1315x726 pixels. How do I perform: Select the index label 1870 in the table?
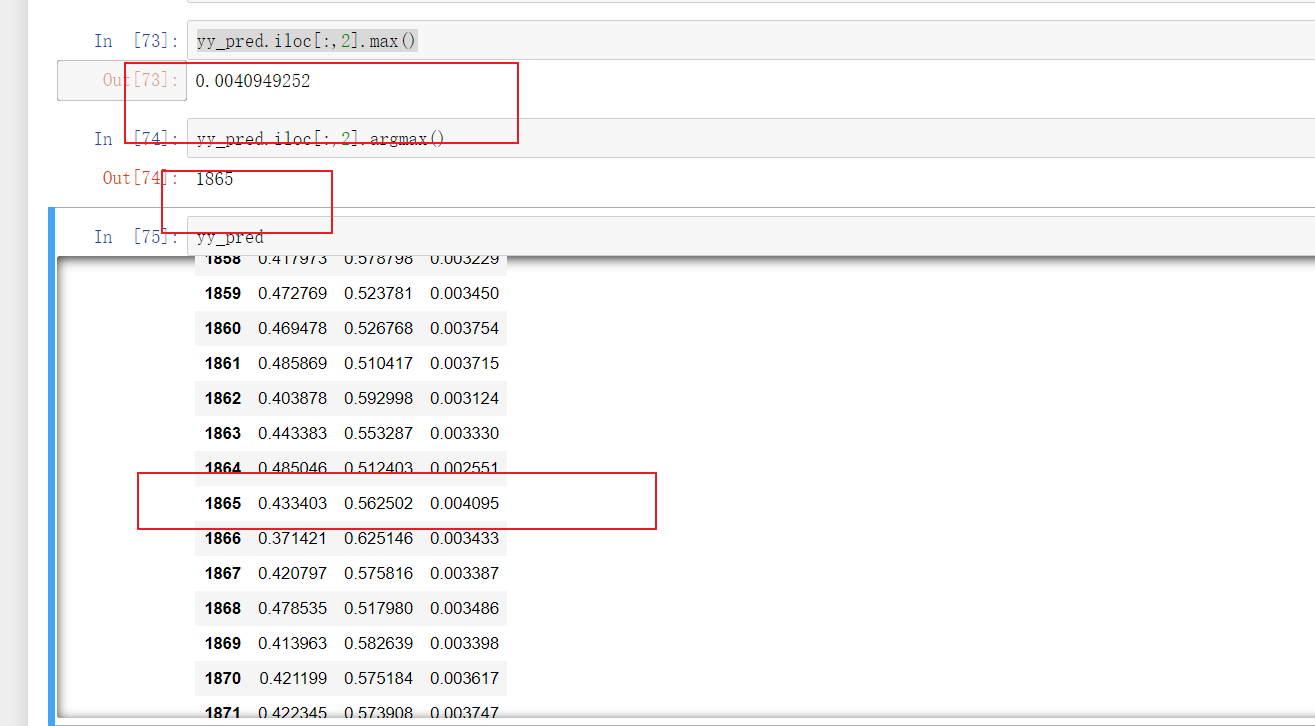click(x=222, y=678)
